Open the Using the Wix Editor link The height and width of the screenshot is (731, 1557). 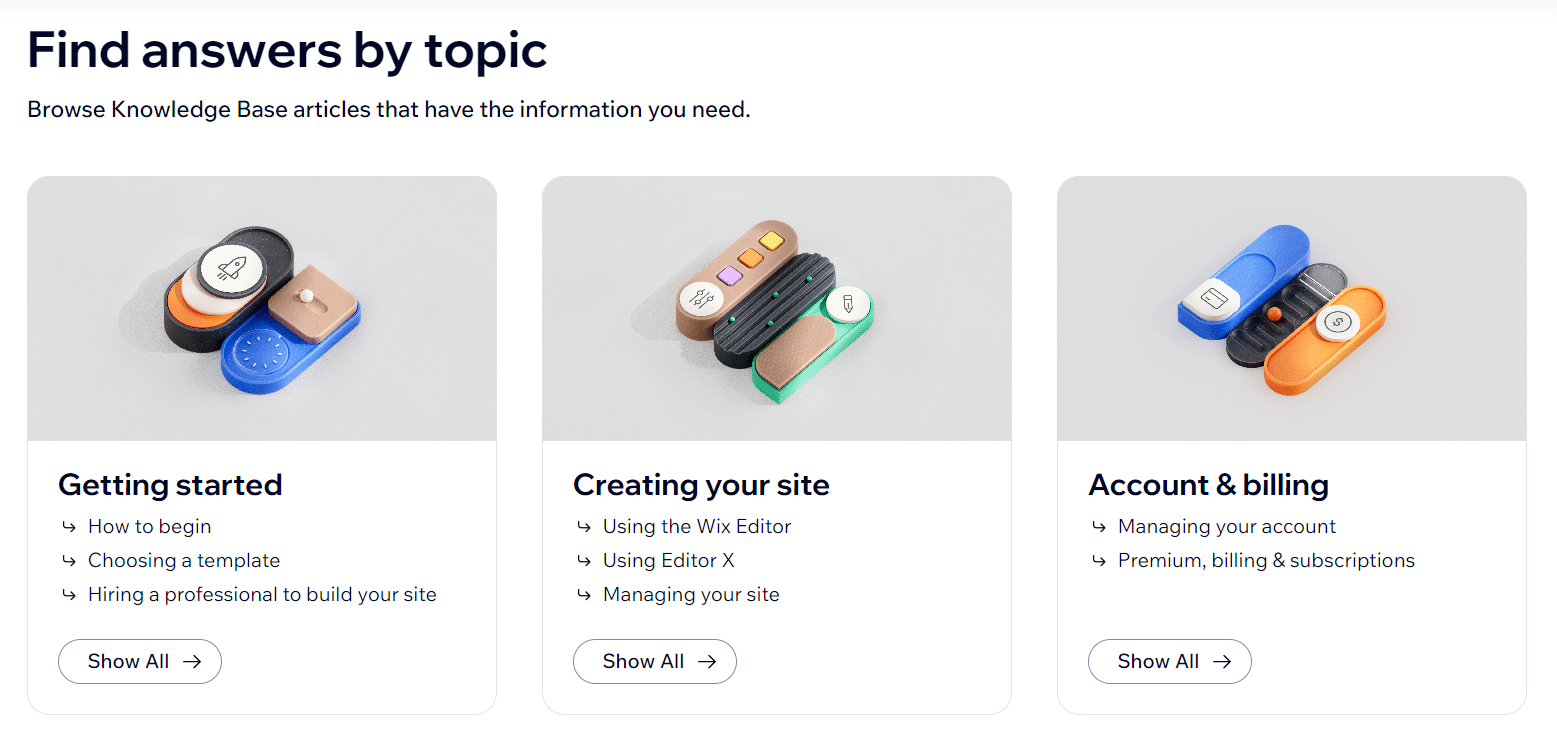point(697,526)
